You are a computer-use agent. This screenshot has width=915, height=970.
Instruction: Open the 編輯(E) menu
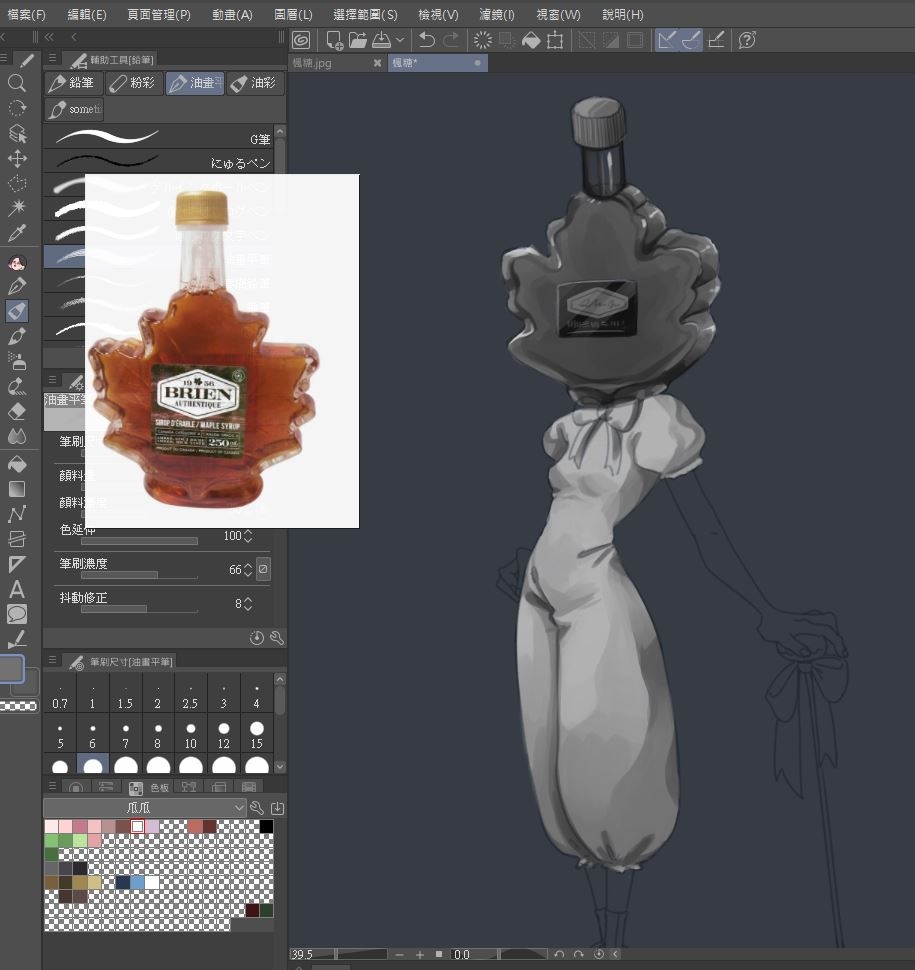point(87,14)
